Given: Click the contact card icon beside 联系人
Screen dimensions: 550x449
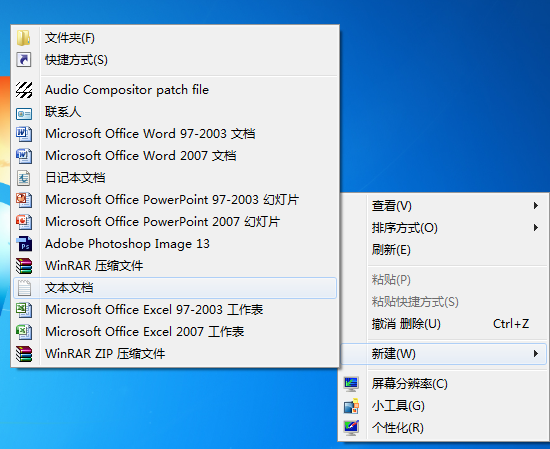Looking at the screenshot, I should (24, 114).
